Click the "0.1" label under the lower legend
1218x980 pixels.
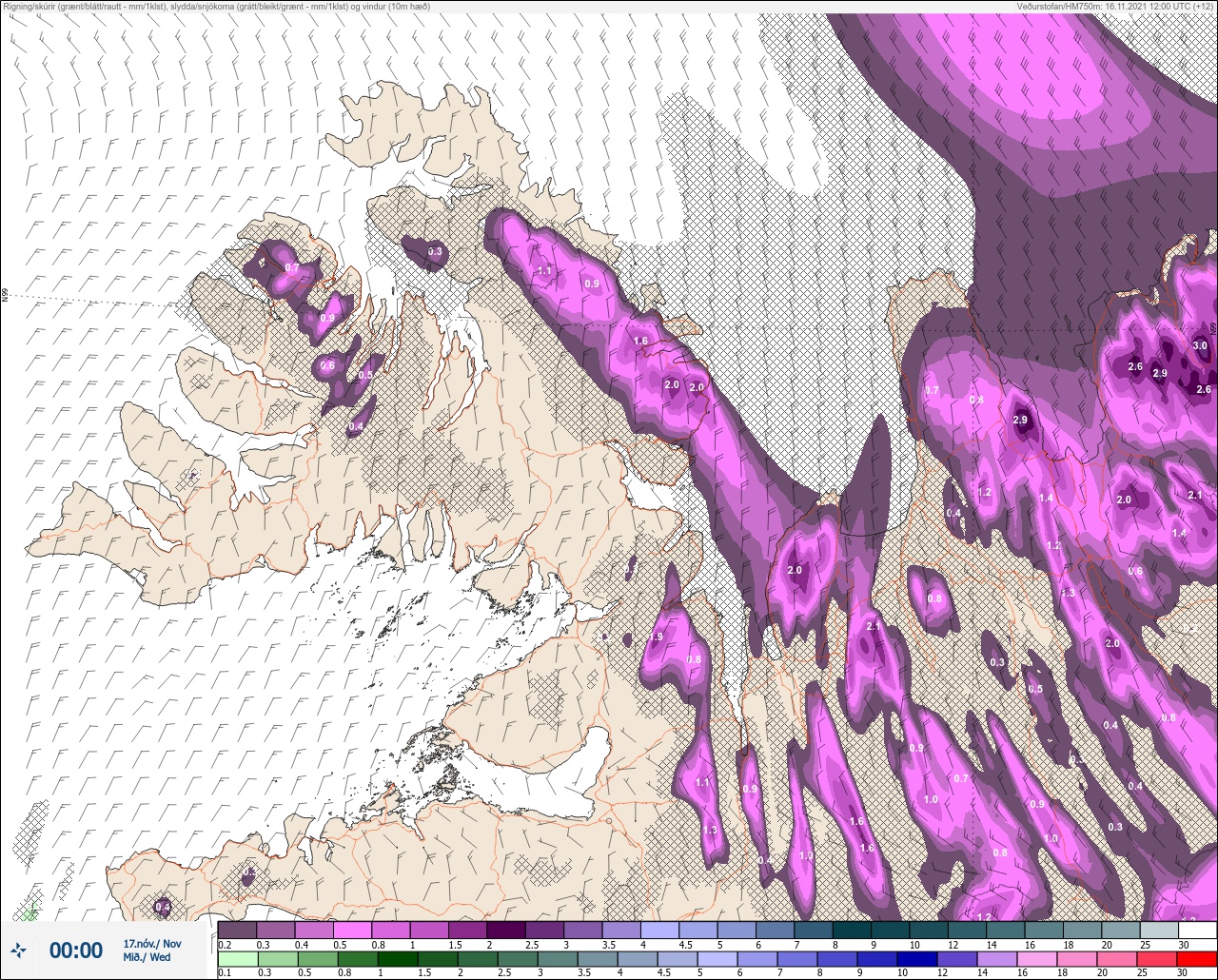coord(225,973)
